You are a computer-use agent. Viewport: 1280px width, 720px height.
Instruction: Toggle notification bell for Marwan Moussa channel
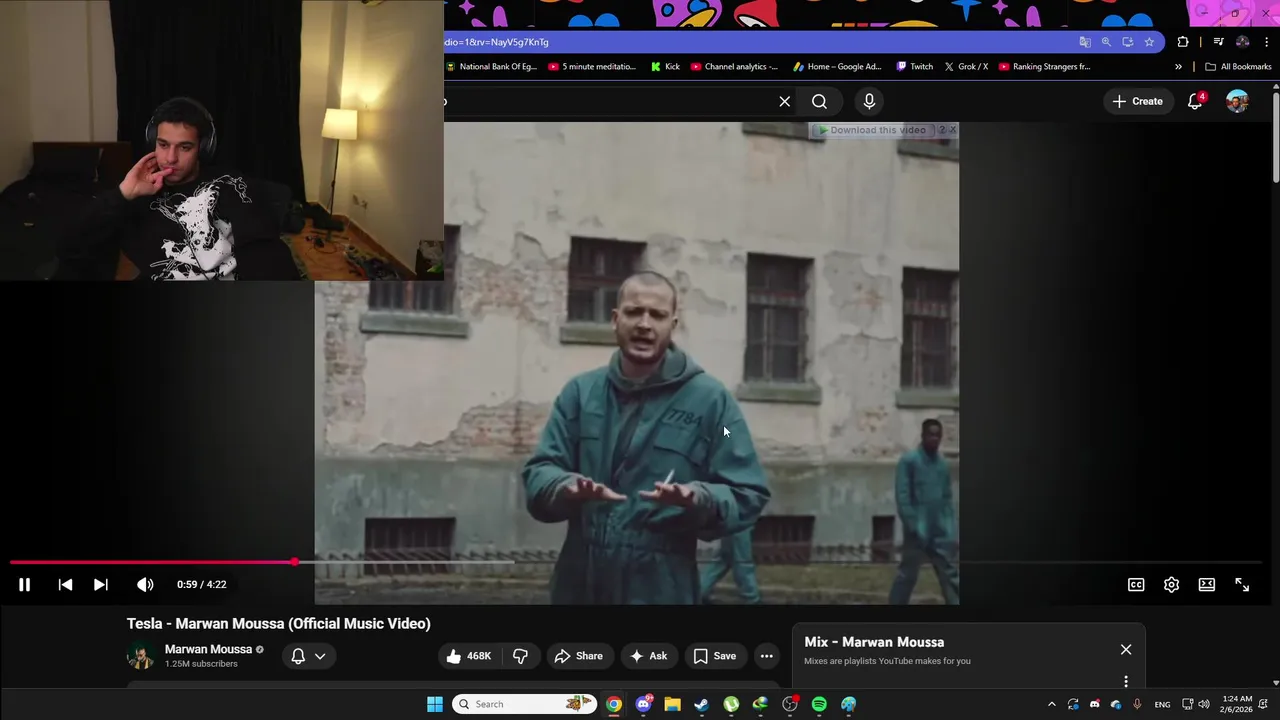[x=298, y=656]
